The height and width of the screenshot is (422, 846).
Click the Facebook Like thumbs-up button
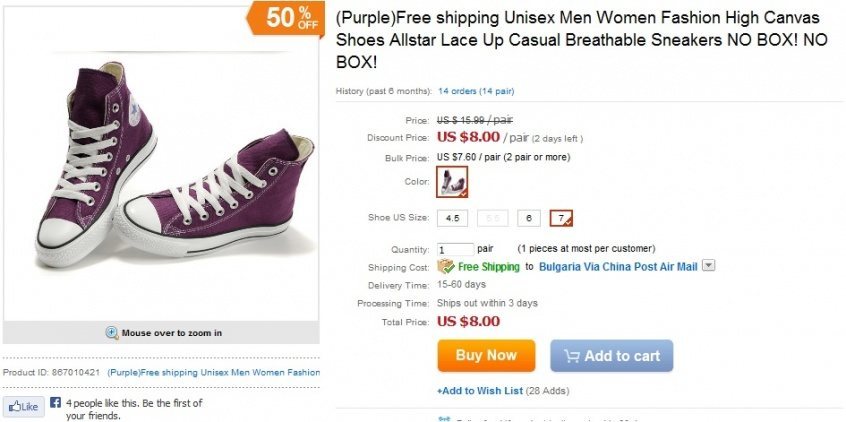pyautogui.click(x=25, y=407)
